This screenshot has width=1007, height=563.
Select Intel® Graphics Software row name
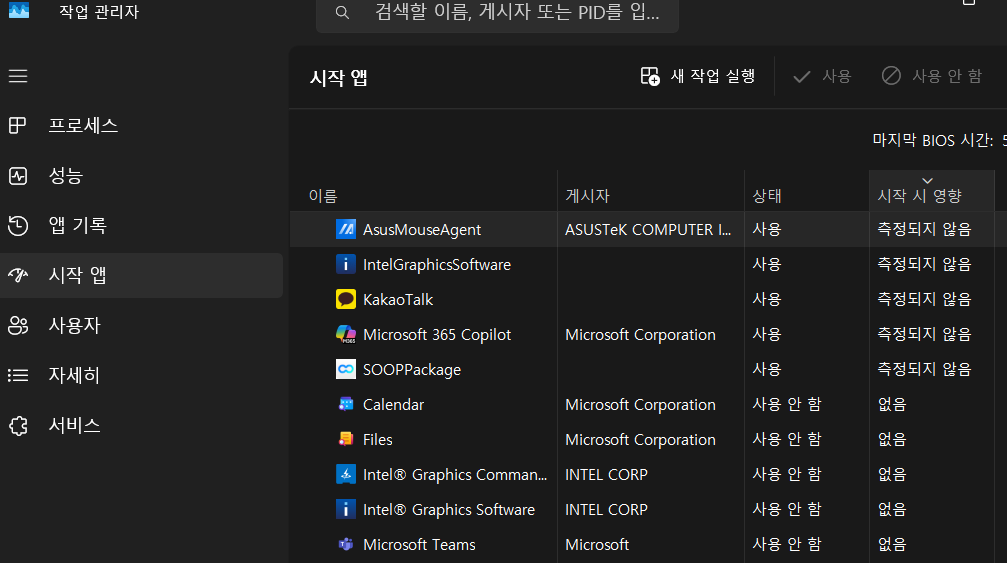(449, 510)
